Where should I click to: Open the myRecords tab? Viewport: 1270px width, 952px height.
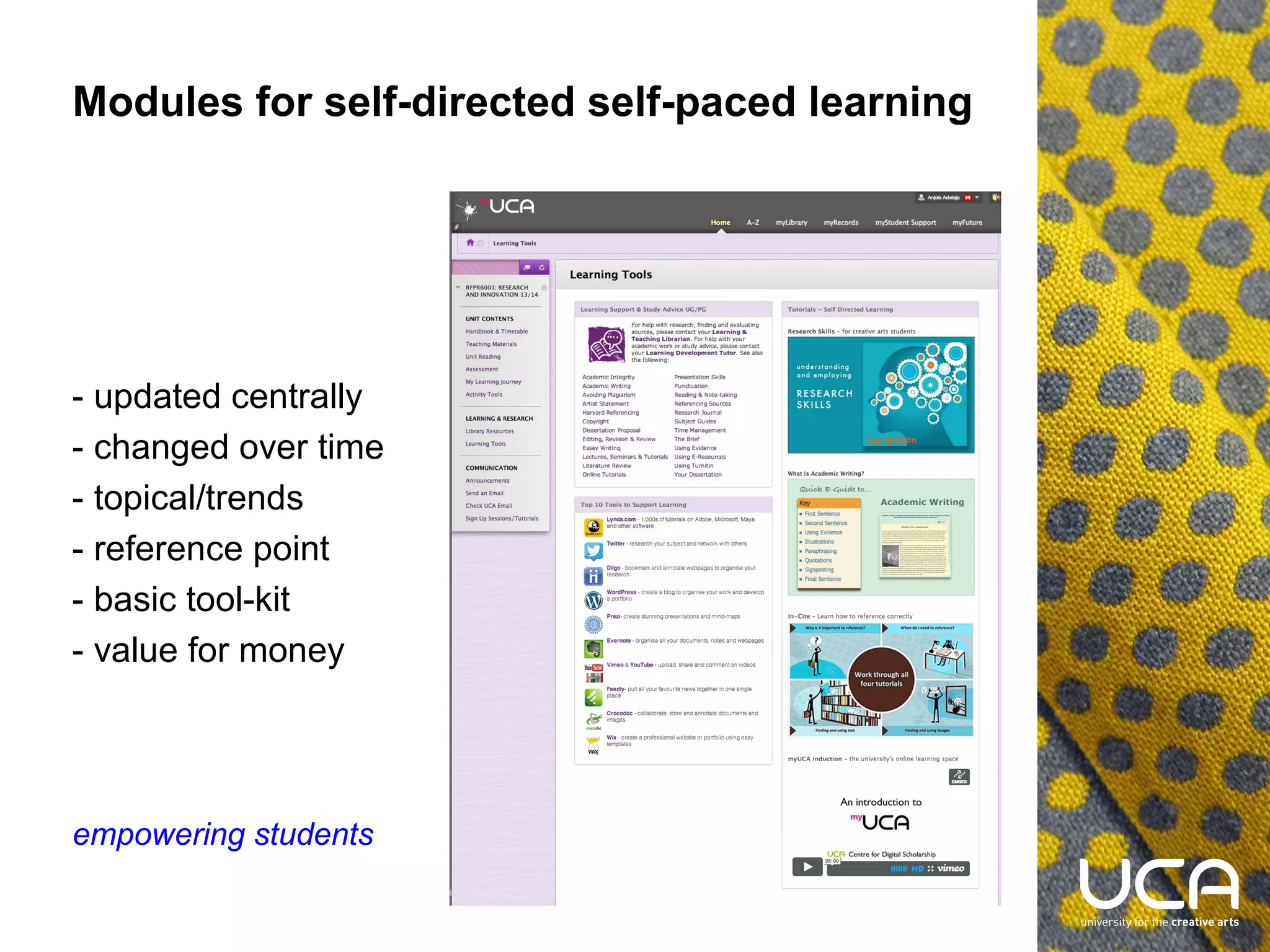841,223
